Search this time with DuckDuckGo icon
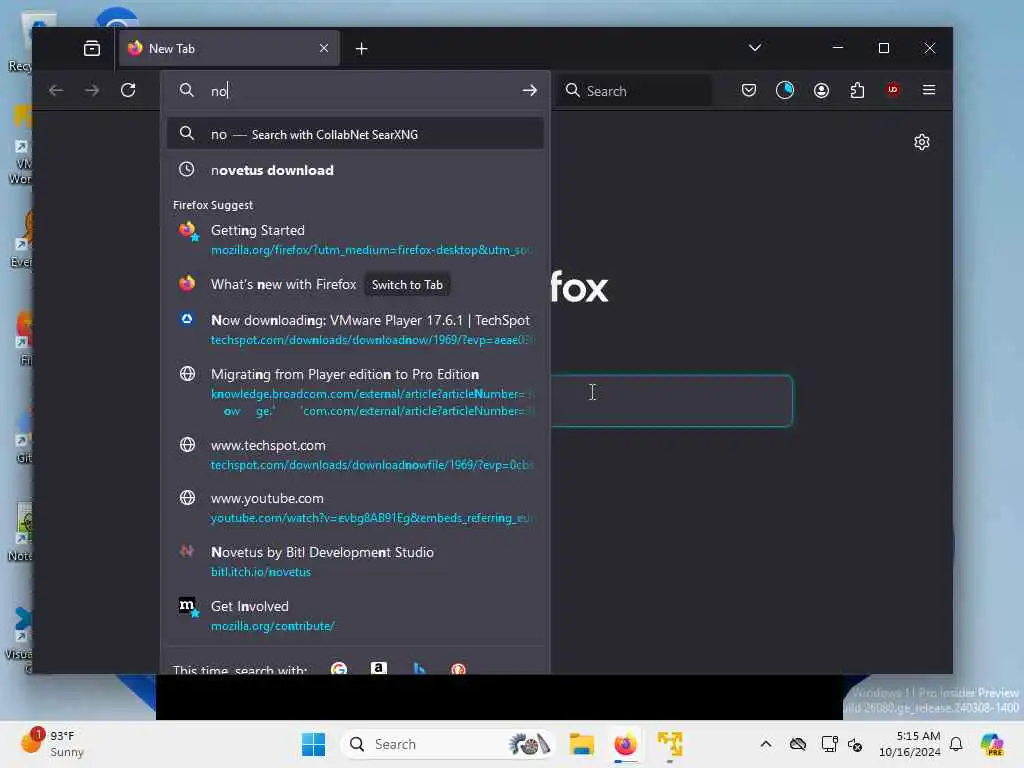Image resolution: width=1024 pixels, height=768 pixels. click(458, 668)
